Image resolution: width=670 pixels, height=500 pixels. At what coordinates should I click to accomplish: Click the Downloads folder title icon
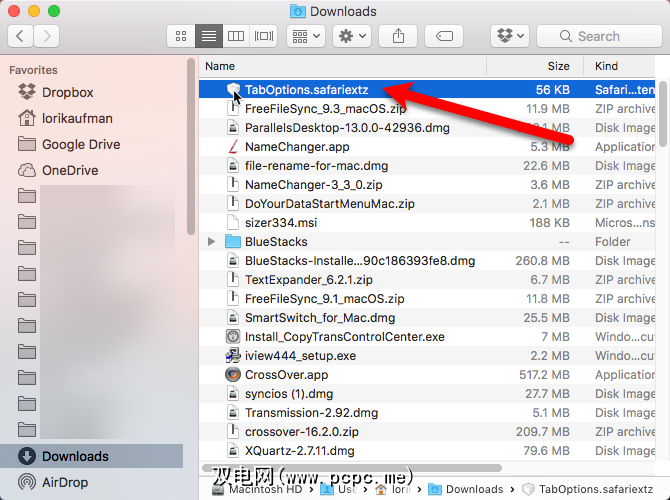point(298,11)
